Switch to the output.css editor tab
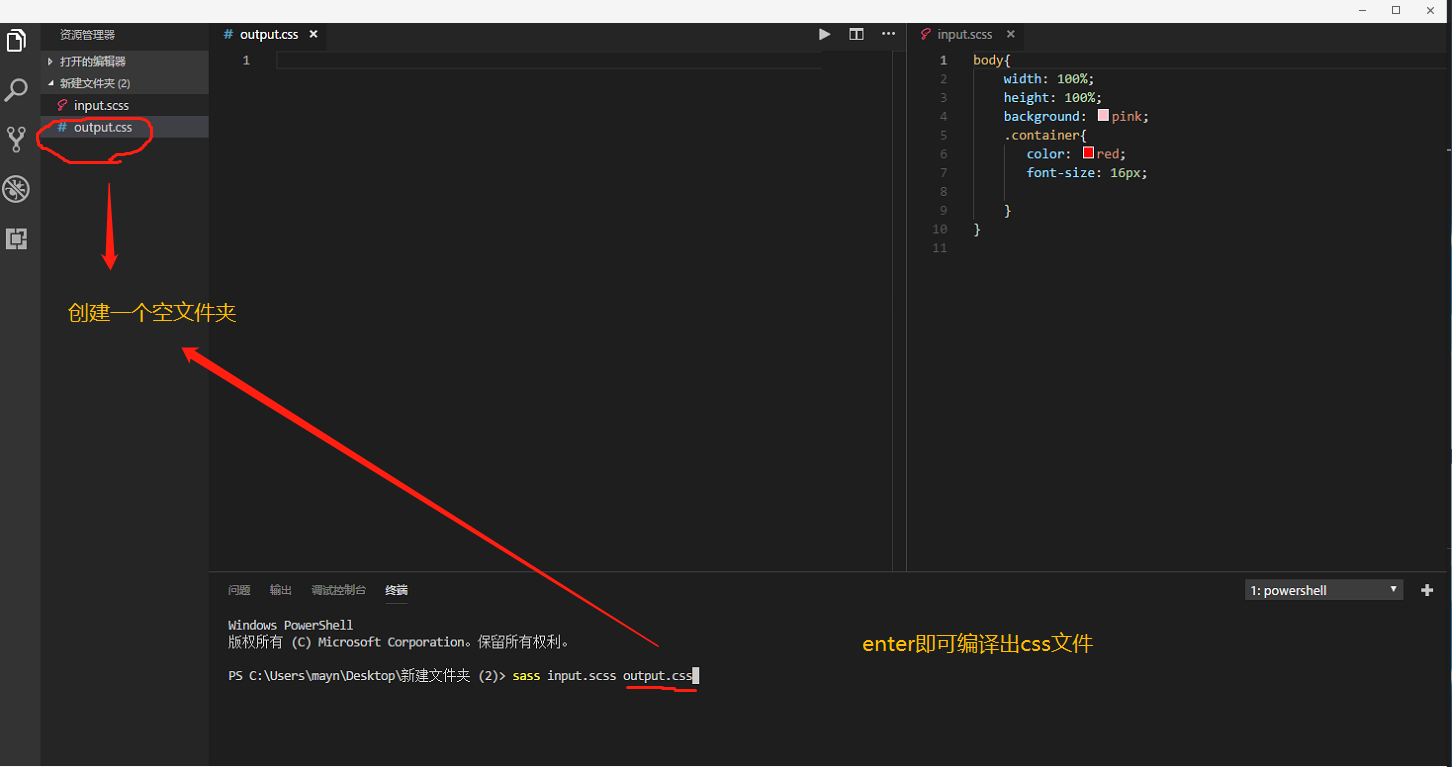The height and width of the screenshot is (767, 1452). coord(268,34)
